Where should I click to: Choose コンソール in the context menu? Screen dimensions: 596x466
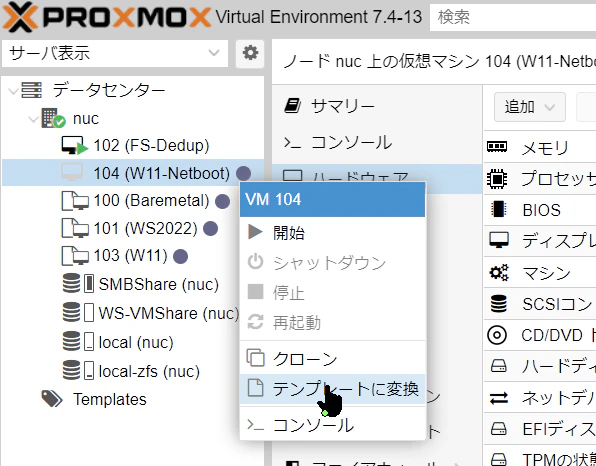pyautogui.click(x=333, y=425)
